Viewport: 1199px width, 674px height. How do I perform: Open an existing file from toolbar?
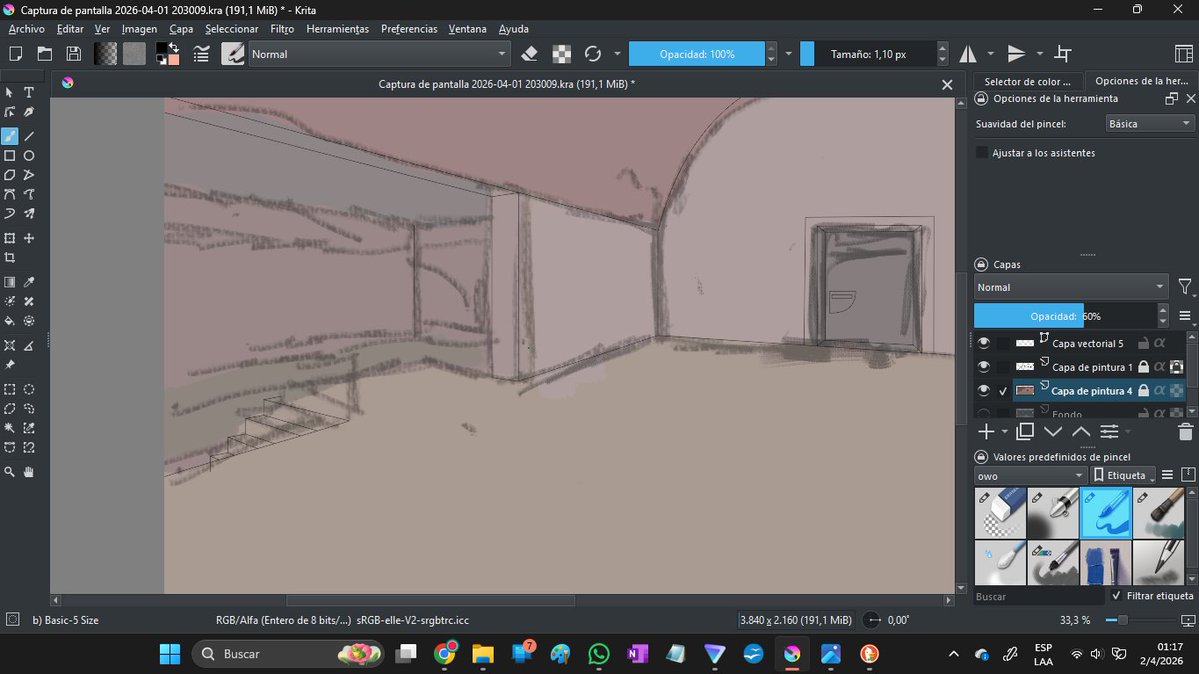(x=44, y=54)
